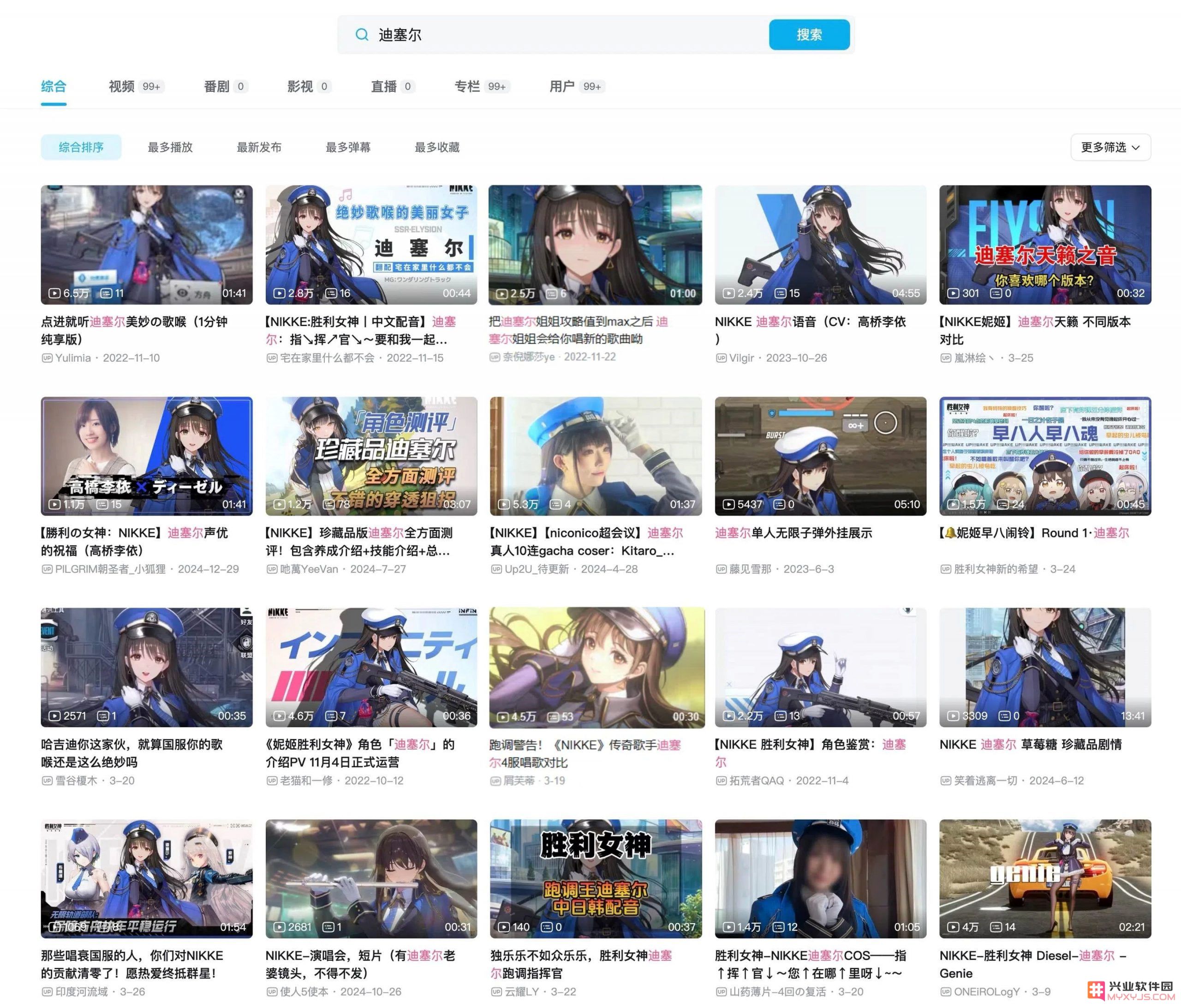Click the magnifier icon in search box
The image size is (1181, 1008).
362,35
